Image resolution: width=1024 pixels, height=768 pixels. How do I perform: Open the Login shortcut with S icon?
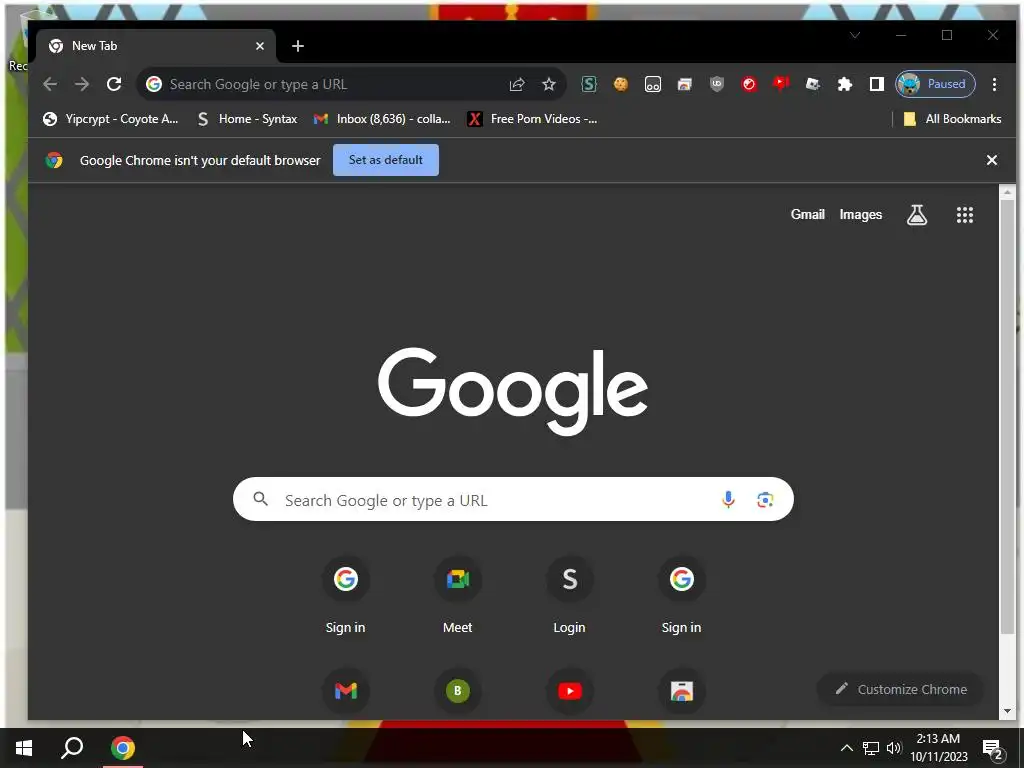coord(569,596)
